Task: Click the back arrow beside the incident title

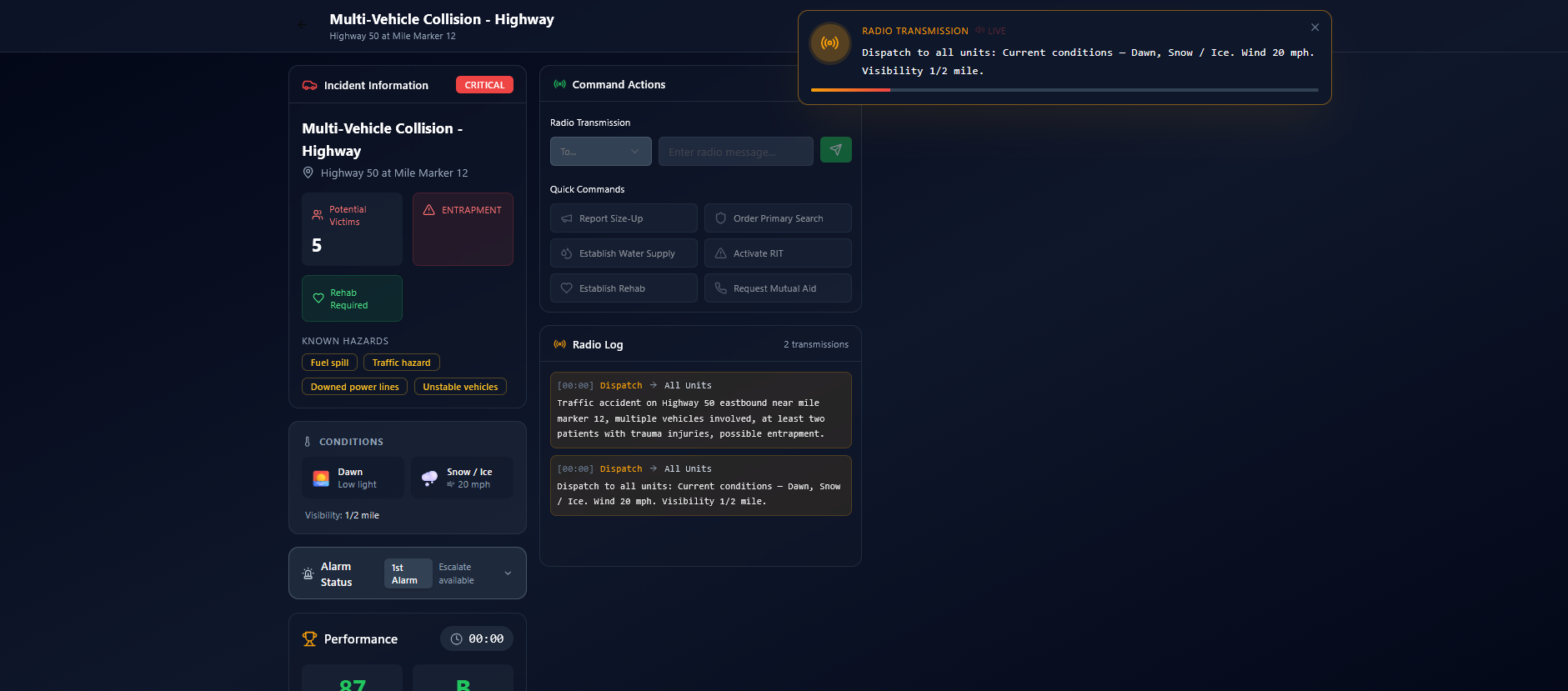Action: 303,25
